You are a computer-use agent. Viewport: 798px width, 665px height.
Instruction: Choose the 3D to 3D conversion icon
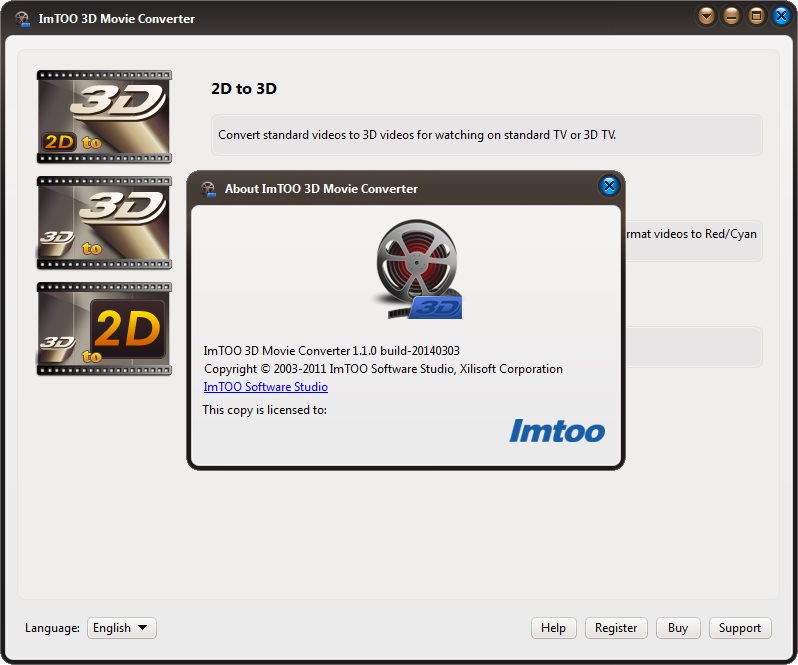[104, 223]
